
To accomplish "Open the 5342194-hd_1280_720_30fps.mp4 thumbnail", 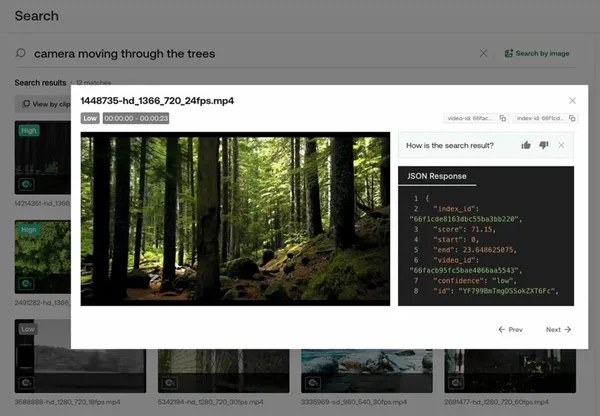I will [x=223, y=370].
